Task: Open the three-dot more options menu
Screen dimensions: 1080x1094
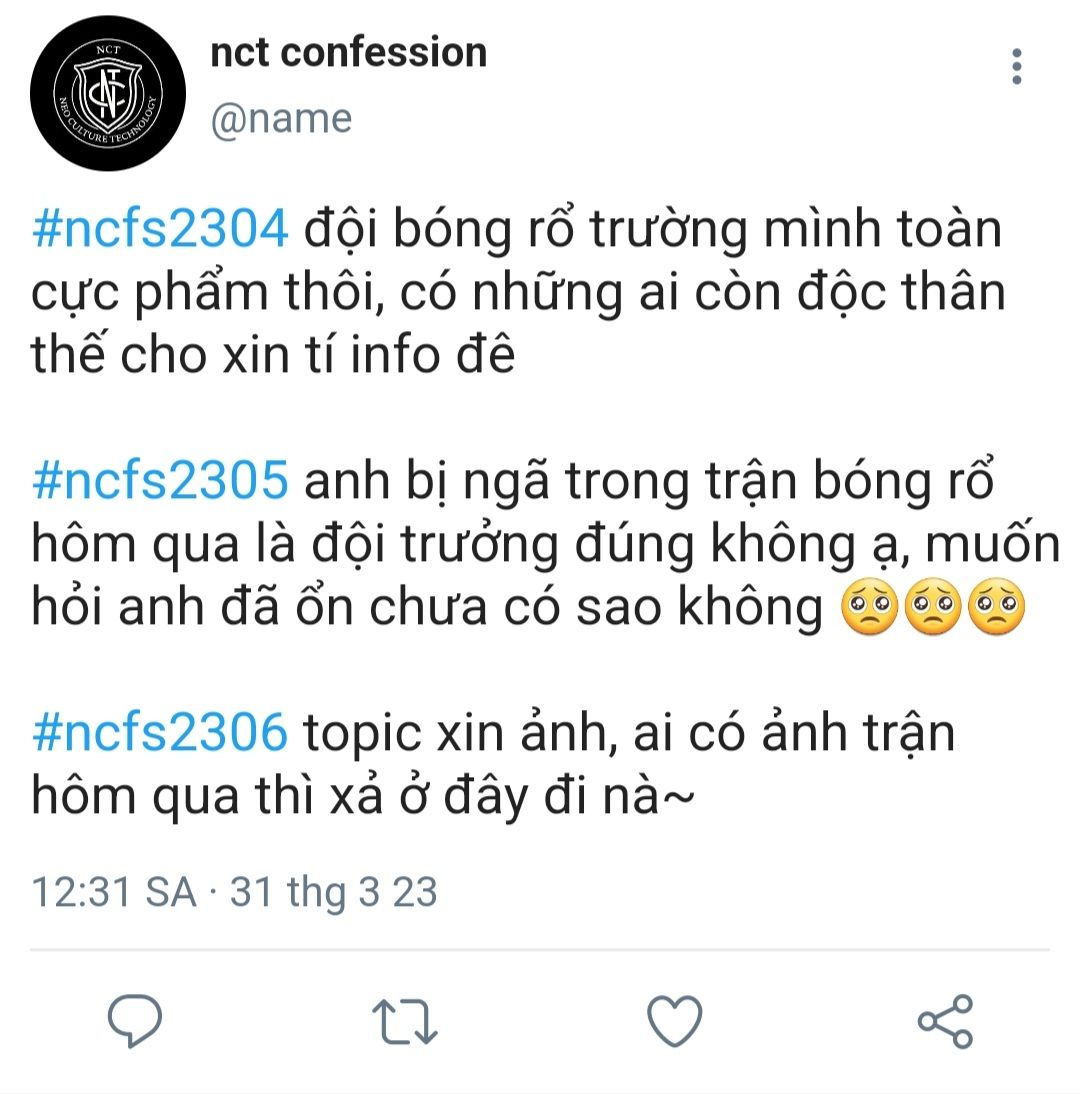Action: click(1017, 67)
